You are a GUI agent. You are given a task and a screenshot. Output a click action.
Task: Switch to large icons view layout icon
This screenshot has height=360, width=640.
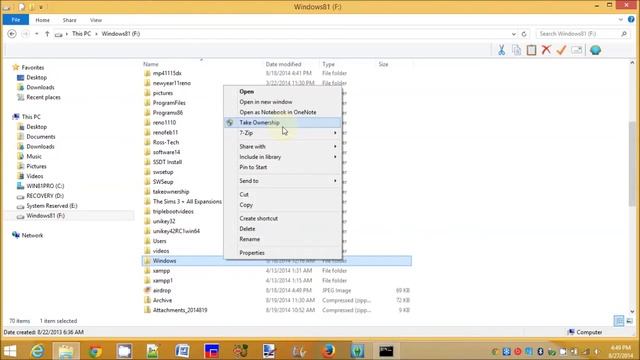pos(630,321)
